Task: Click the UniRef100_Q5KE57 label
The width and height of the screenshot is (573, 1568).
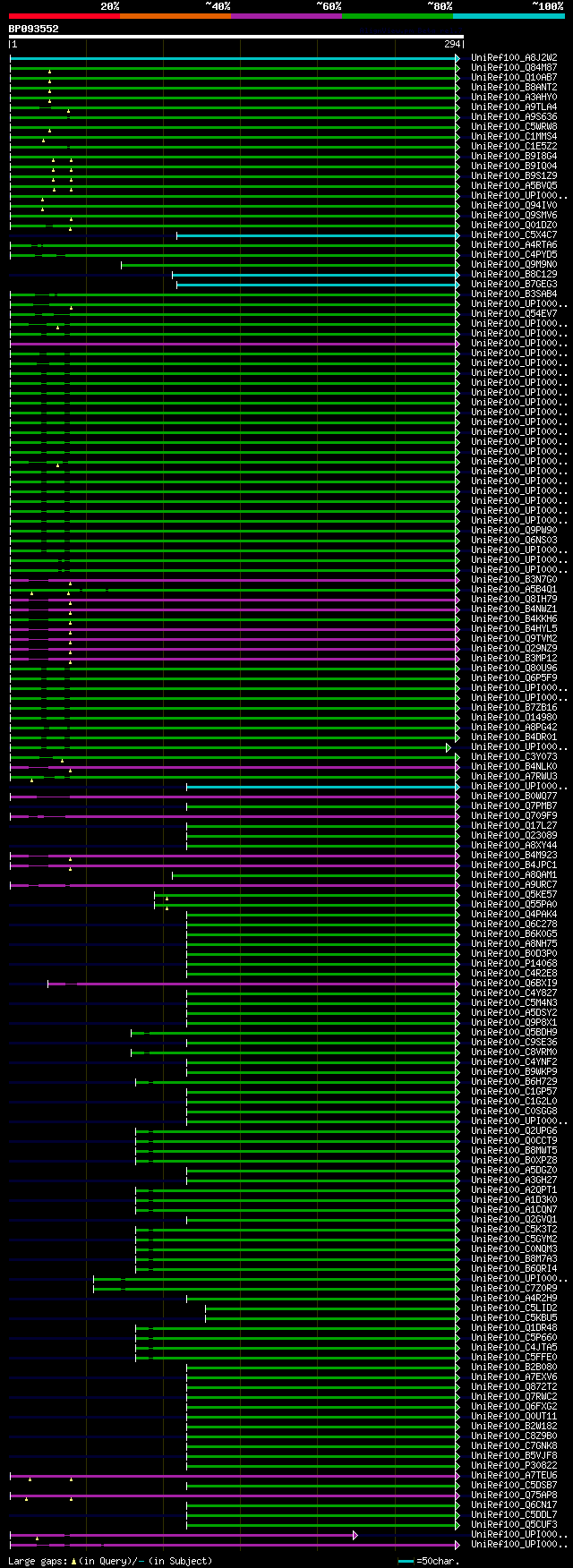Action: (513, 895)
